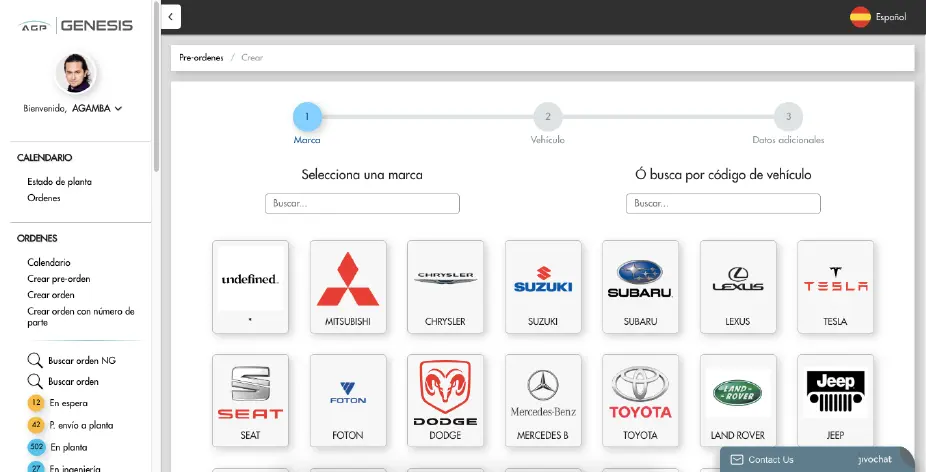This screenshot has height=472, width=926.
Task: Click the Selecciona una marca heading
Action: [x=362, y=175]
